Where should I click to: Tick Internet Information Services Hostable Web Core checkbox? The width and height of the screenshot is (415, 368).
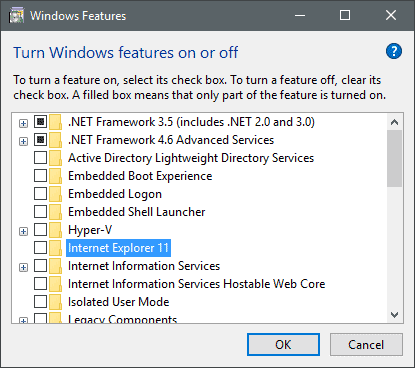(x=40, y=284)
